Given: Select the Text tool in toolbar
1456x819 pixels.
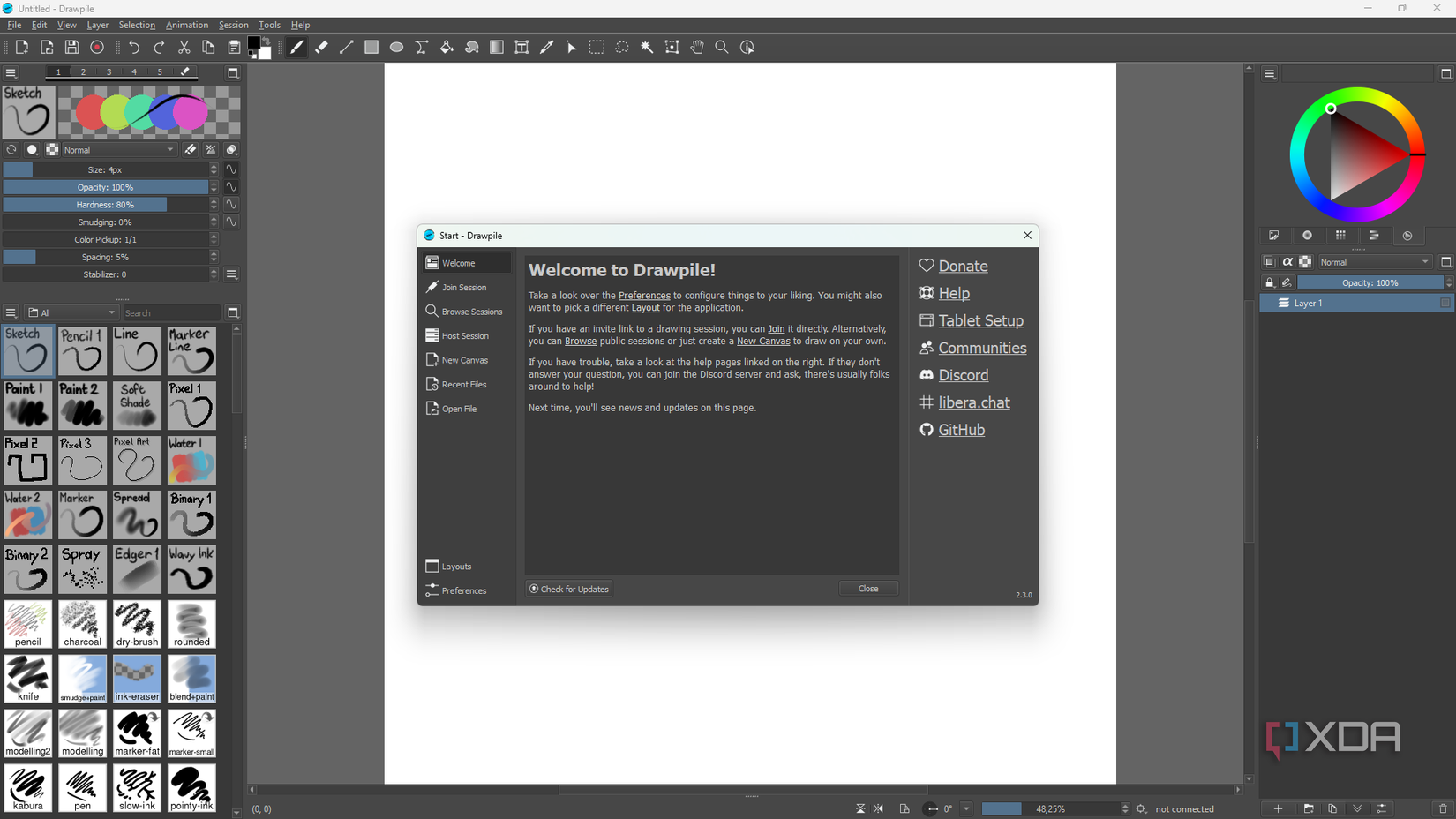Looking at the screenshot, I should point(522,48).
